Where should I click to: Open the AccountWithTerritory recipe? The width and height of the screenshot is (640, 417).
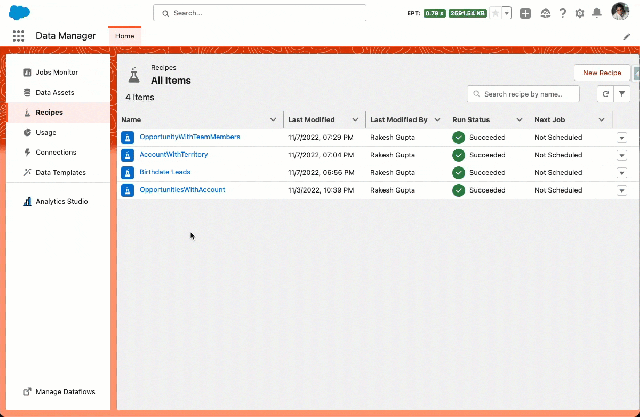tap(174, 154)
